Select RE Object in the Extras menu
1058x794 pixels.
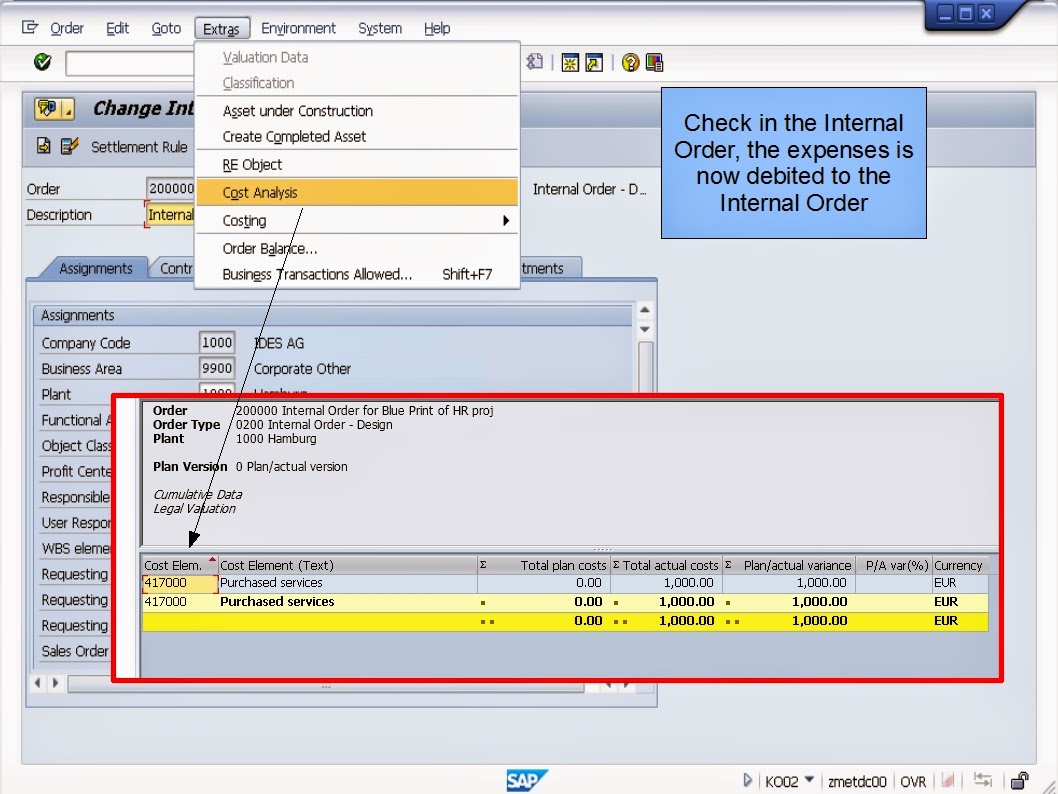pos(357,165)
